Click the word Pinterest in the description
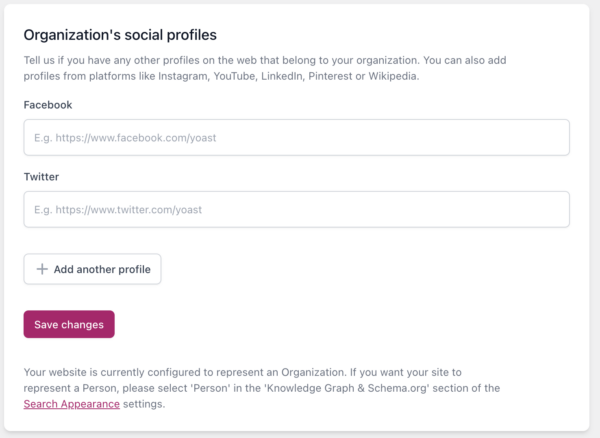This screenshot has width=600, height=438. (330, 76)
